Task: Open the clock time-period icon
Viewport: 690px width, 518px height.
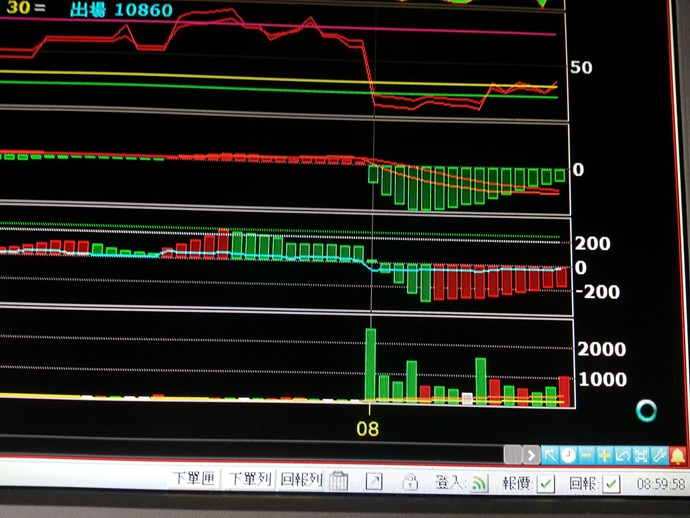Action: 568,456
